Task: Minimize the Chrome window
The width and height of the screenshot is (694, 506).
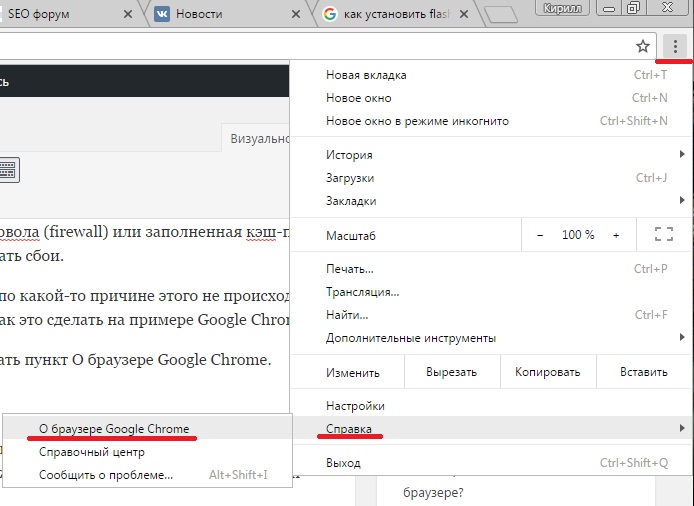Action: pos(609,8)
